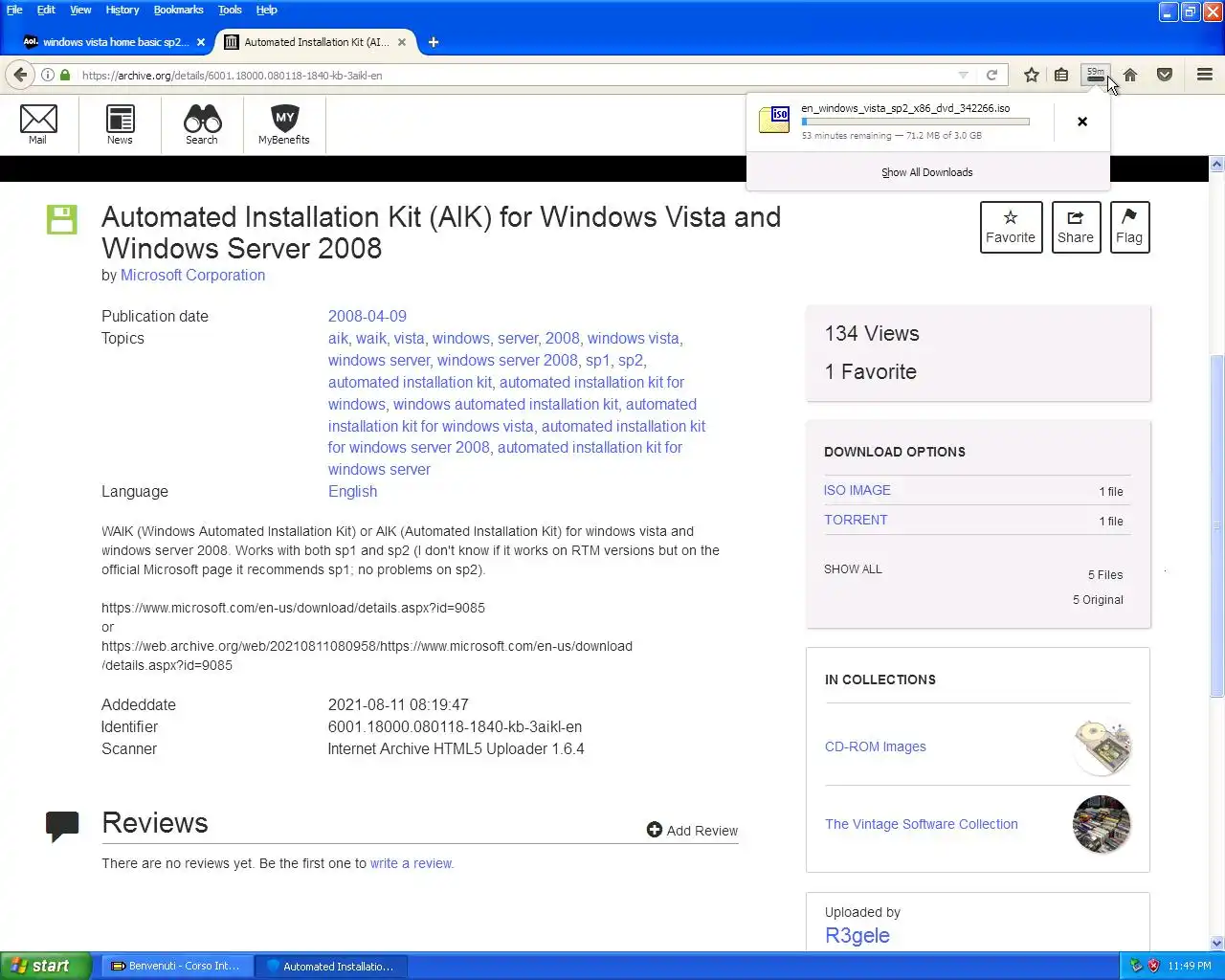This screenshot has width=1225, height=980.
Task: Open the Bookmarks menu
Action: [x=178, y=10]
